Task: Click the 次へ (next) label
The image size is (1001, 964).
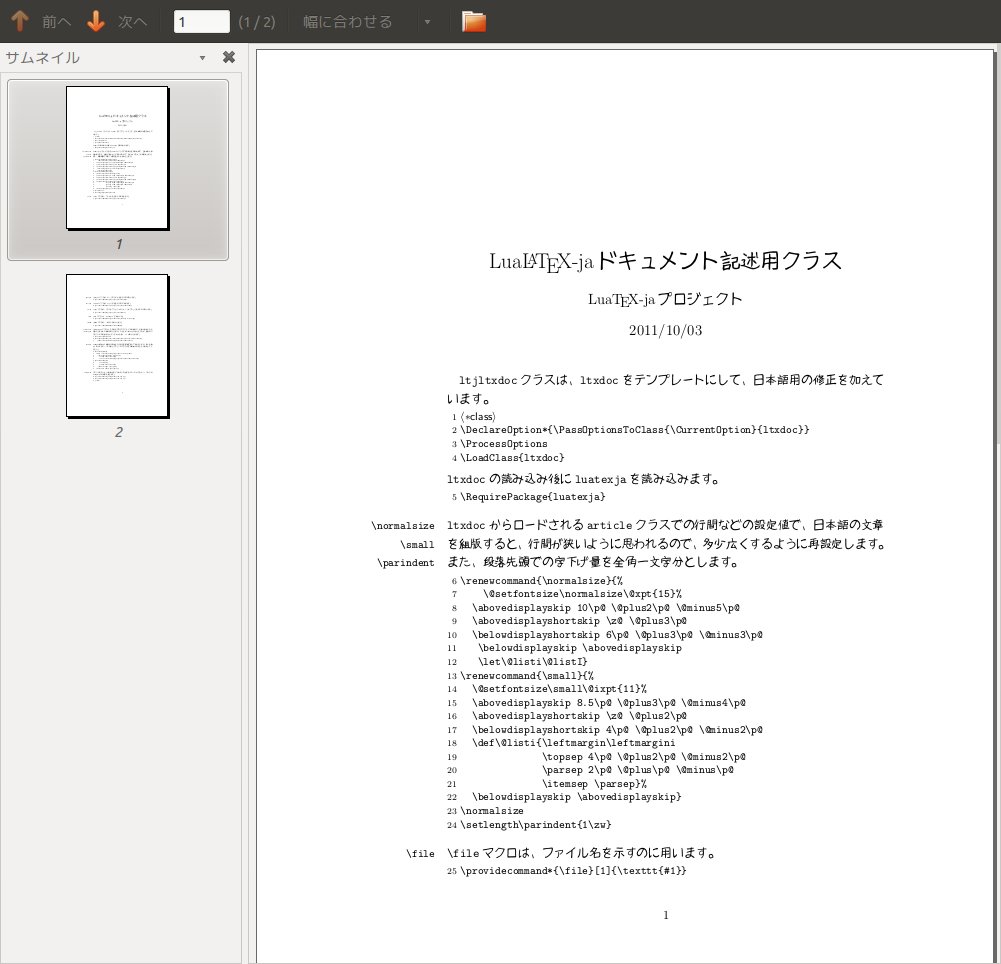Action: [x=133, y=22]
